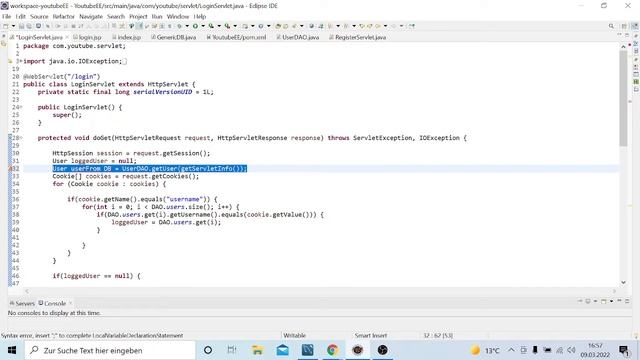The height and width of the screenshot is (360, 640).
Task: Click the toolbar Search magnifier icon at right
Action: 611,26
